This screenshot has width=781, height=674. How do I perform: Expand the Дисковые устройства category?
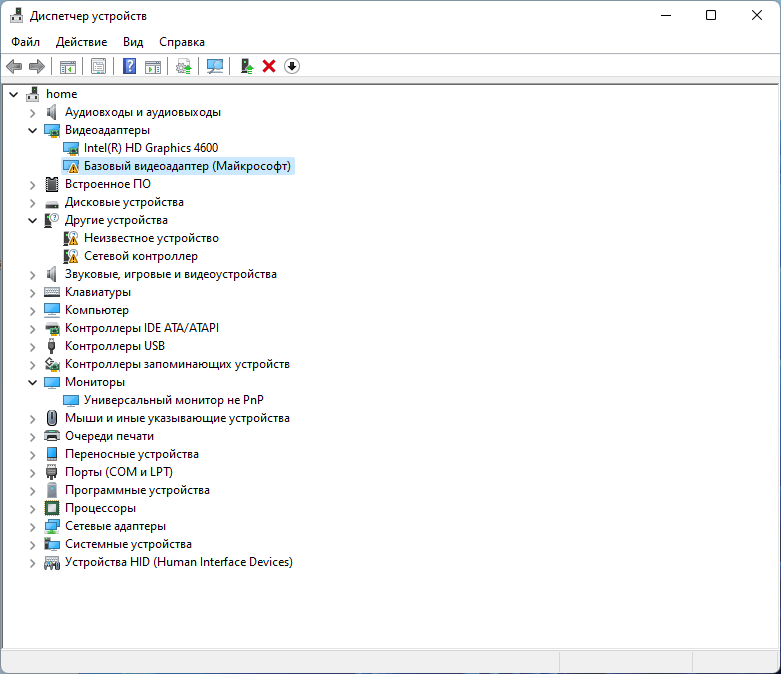click(32, 203)
